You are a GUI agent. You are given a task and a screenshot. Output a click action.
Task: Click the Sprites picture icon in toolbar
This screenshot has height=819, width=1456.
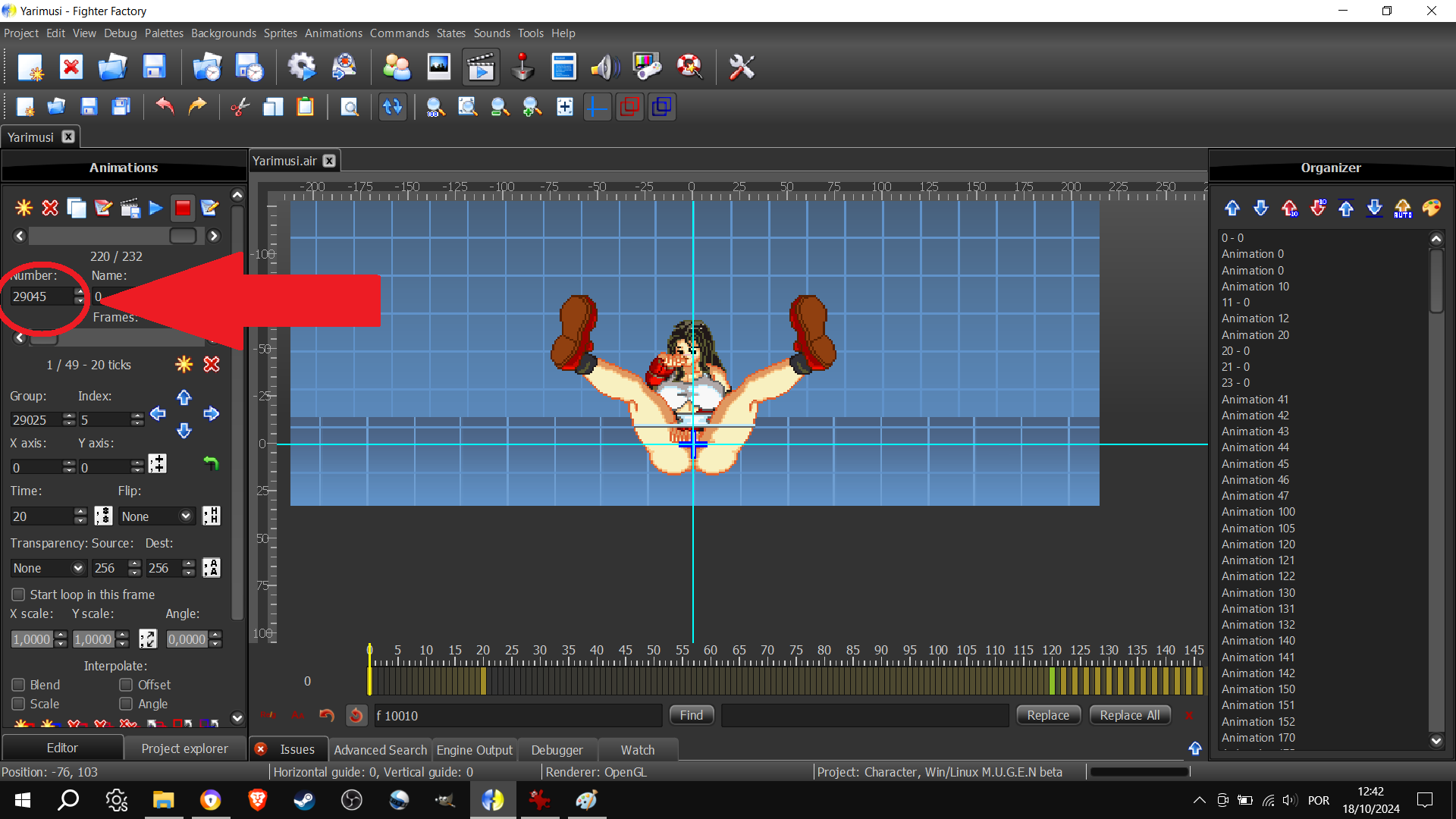tap(438, 67)
